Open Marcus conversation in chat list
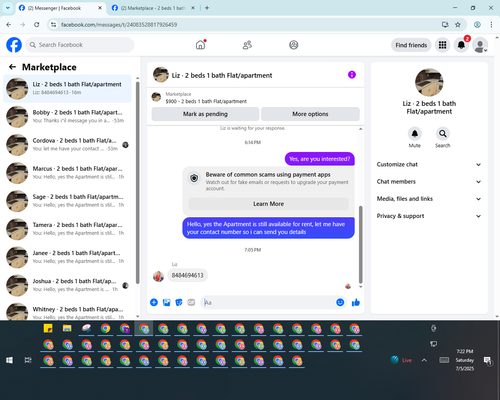The height and width of the screenshot is (400, 500). pyautogui.click(x=68, y=173)
